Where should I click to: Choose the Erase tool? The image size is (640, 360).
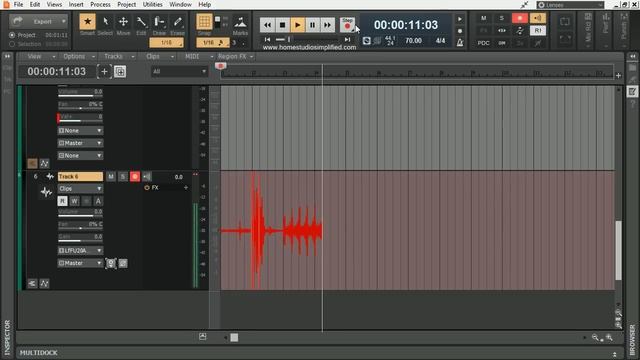[178, 22]
